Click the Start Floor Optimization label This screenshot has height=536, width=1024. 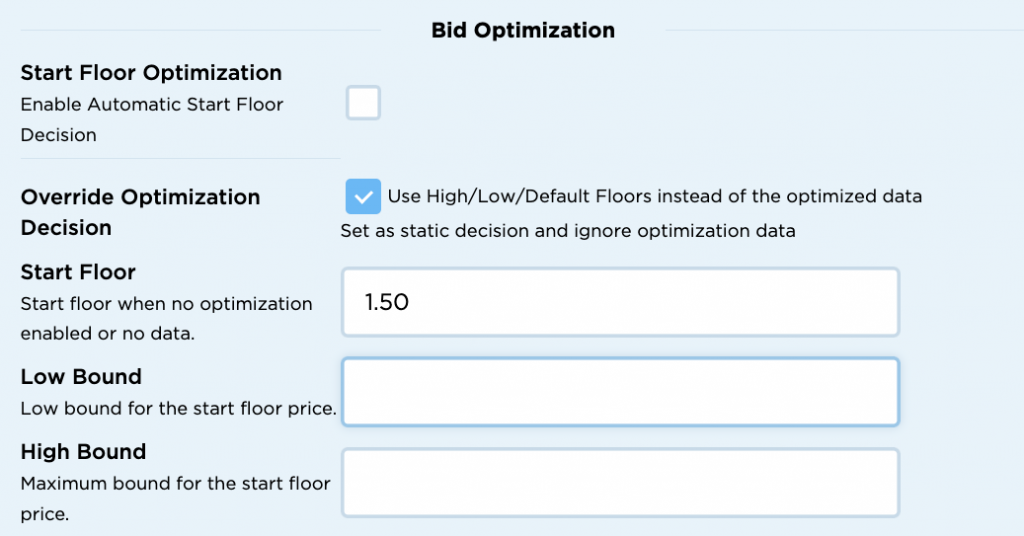point(151,73)
